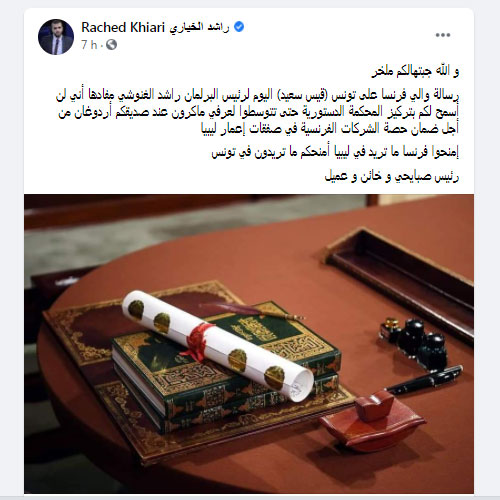Click the rolled paper scroll in photo
Viewport: 500px width, 500px height.
point(217,345)
